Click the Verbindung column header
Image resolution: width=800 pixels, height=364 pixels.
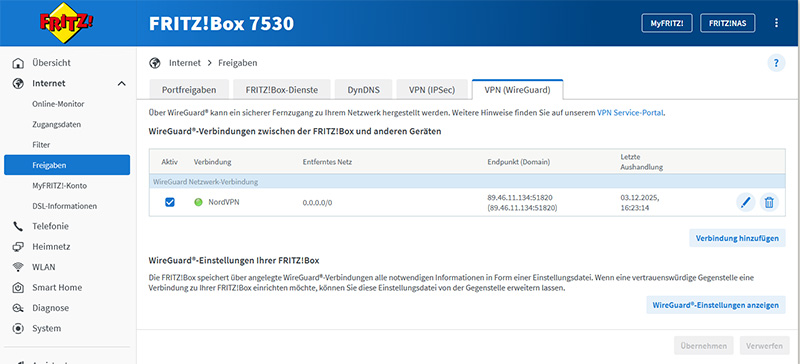point(212,162)
